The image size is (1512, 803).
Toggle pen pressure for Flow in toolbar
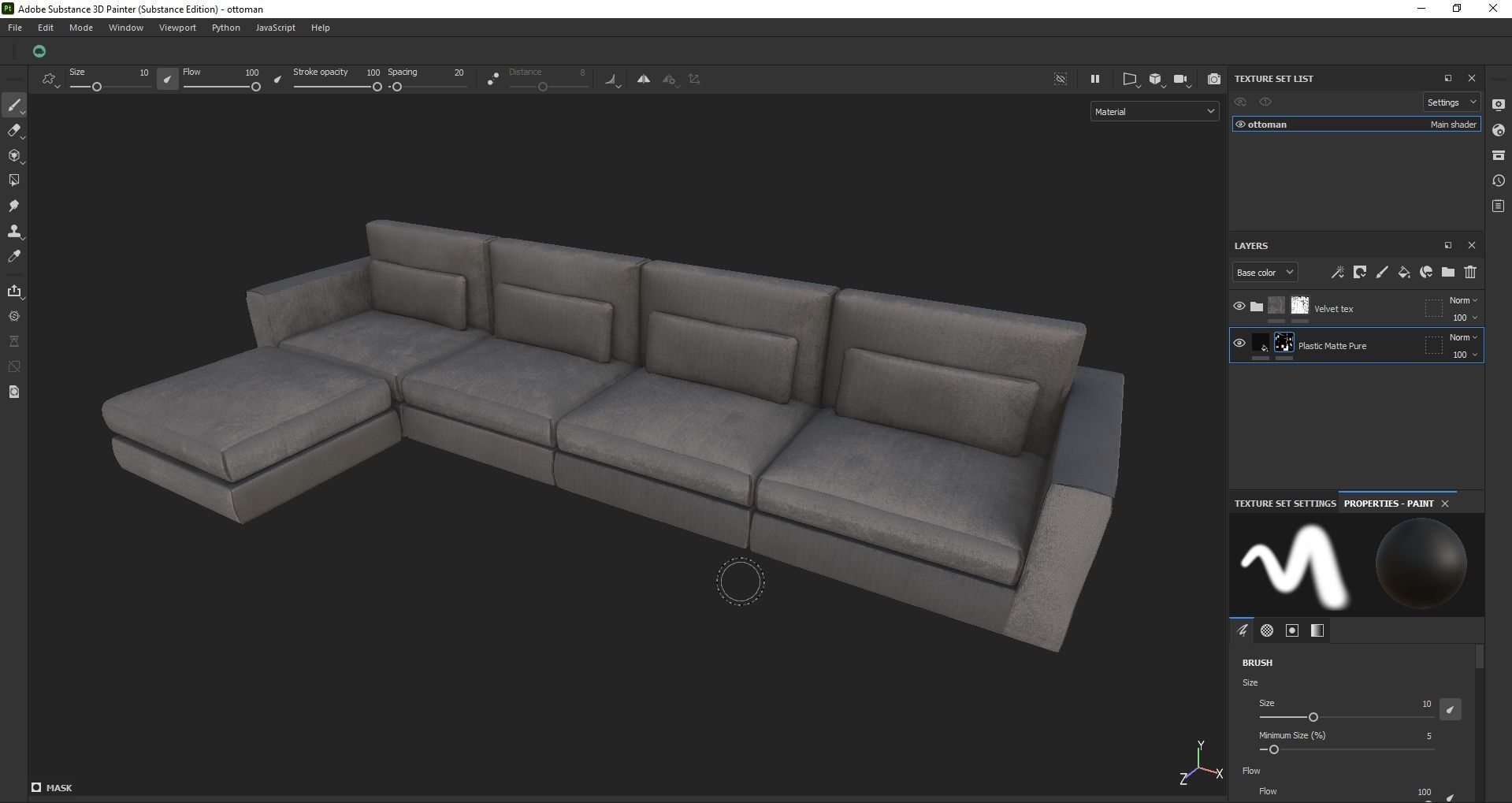coord(277,79)
